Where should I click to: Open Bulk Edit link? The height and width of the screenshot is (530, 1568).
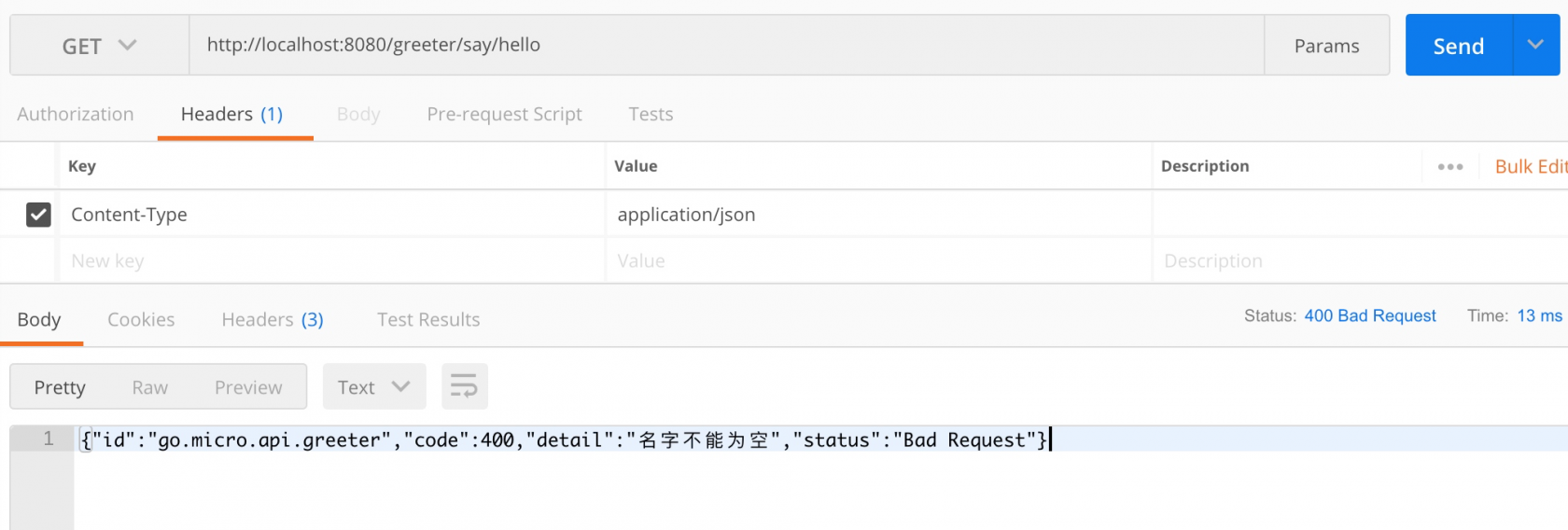pos(1531,166)
